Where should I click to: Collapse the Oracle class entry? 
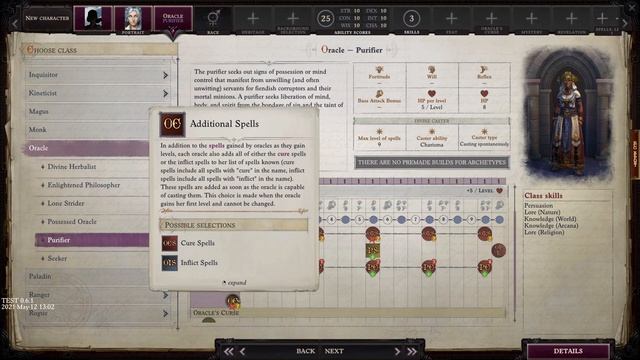point(87,148)
